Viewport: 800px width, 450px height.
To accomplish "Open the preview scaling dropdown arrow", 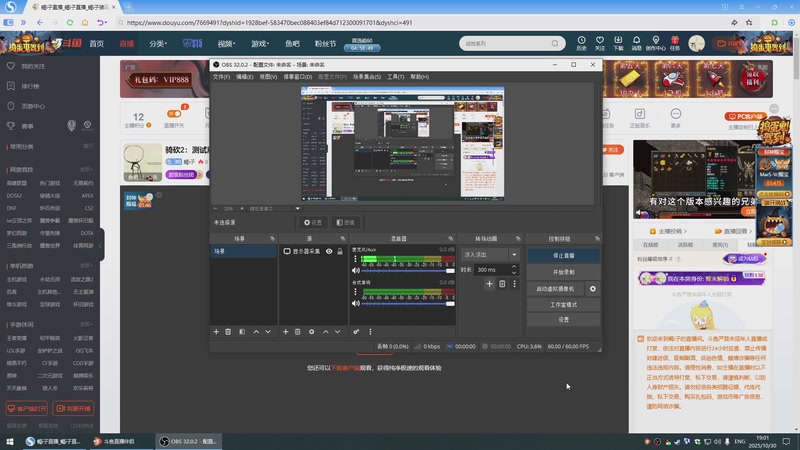I will click(x=297, y=208).
